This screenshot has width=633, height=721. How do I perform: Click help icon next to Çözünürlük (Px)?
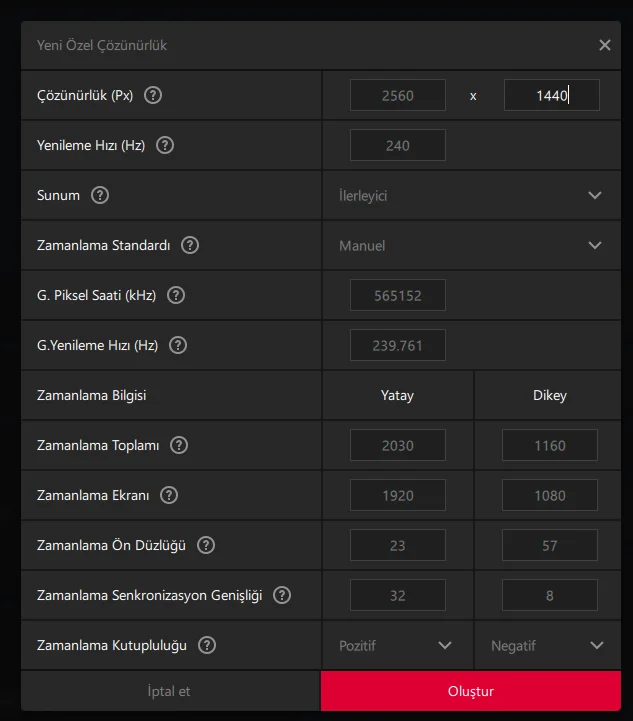coord(153,96)
